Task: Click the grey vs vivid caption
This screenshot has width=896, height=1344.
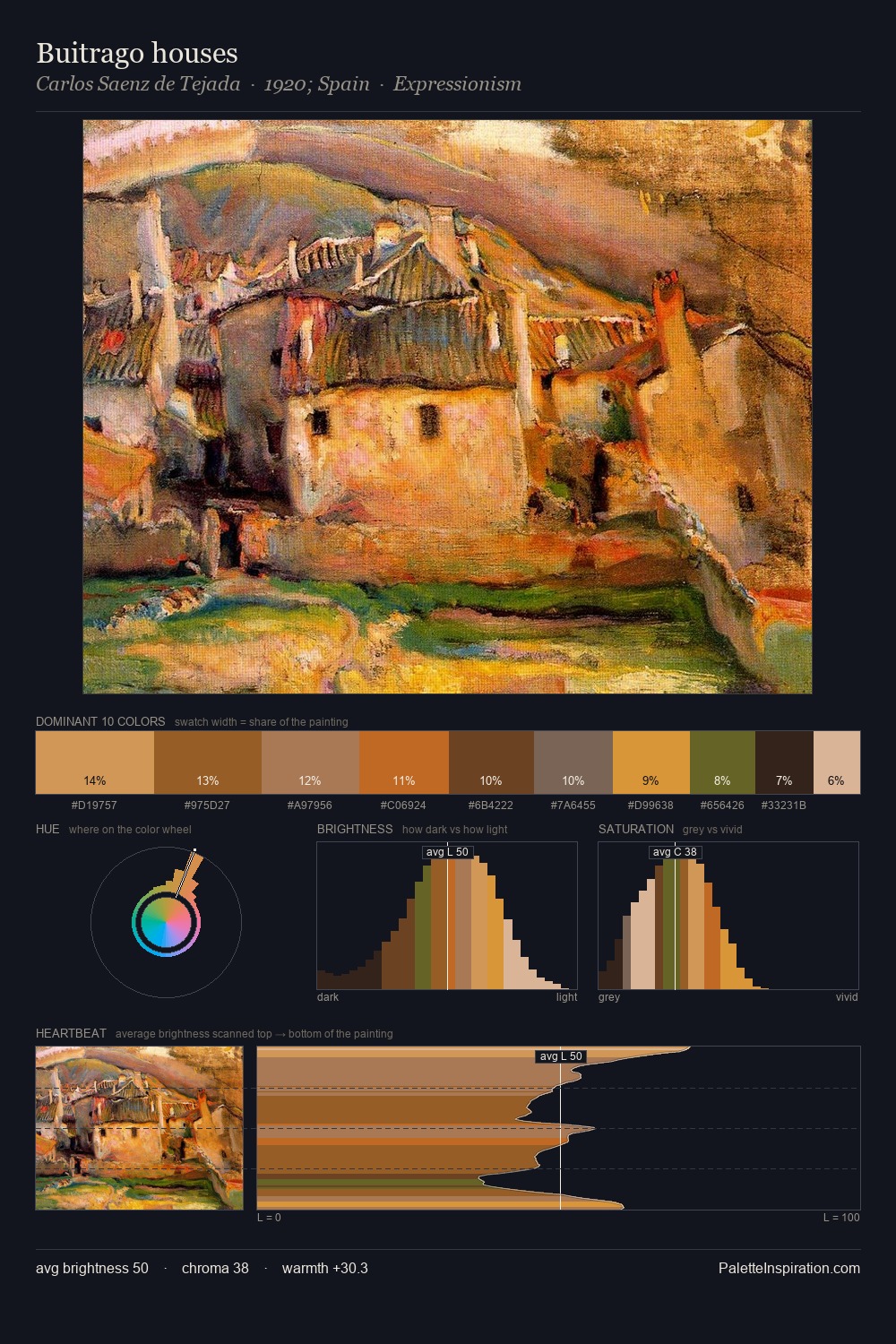Action: point(712,829)
